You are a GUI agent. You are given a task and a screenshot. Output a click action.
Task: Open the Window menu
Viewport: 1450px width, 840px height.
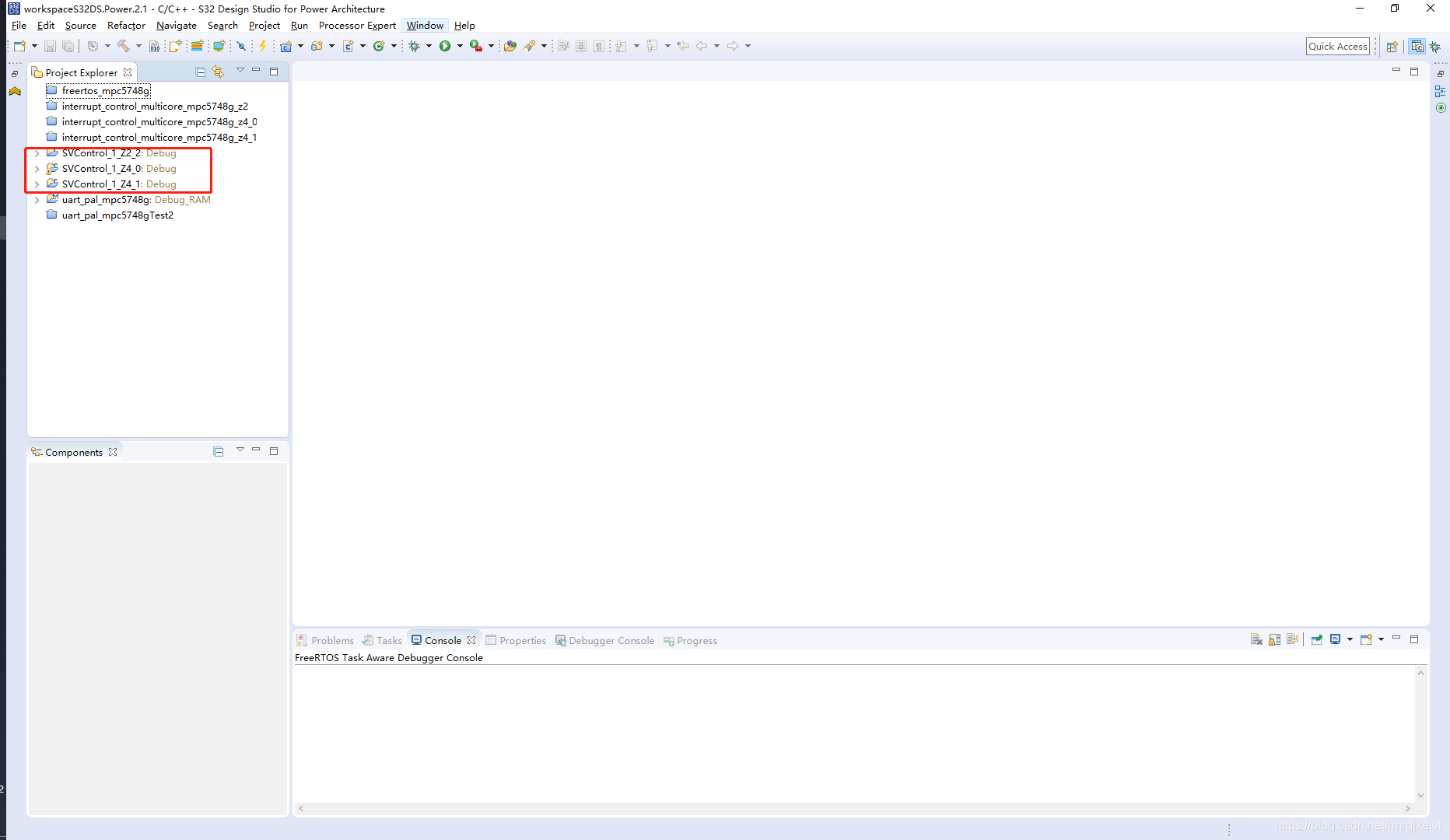(x=425, y=26)
